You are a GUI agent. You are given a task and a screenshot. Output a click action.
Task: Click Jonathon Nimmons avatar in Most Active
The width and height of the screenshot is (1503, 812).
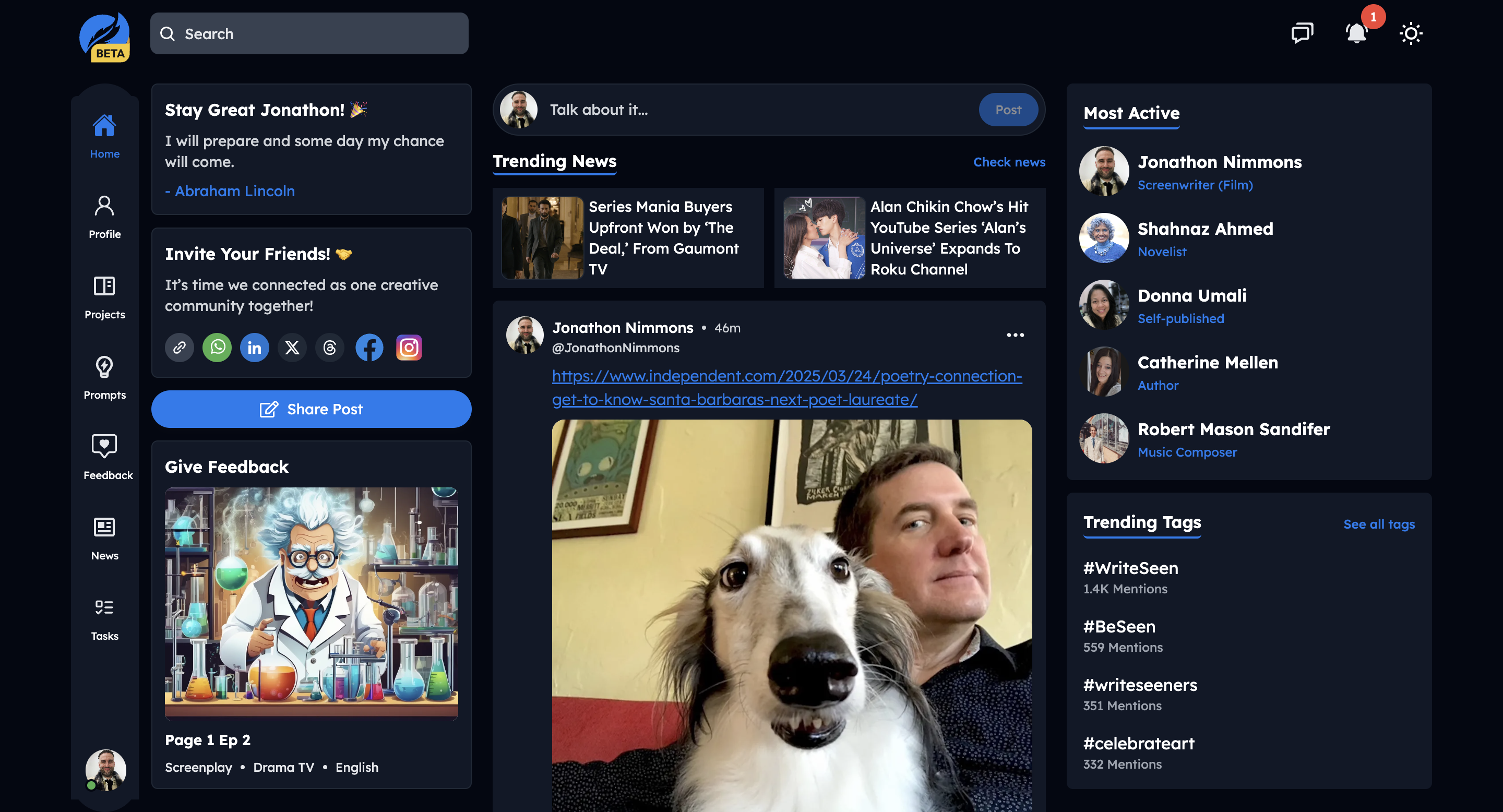[1103, 171]
